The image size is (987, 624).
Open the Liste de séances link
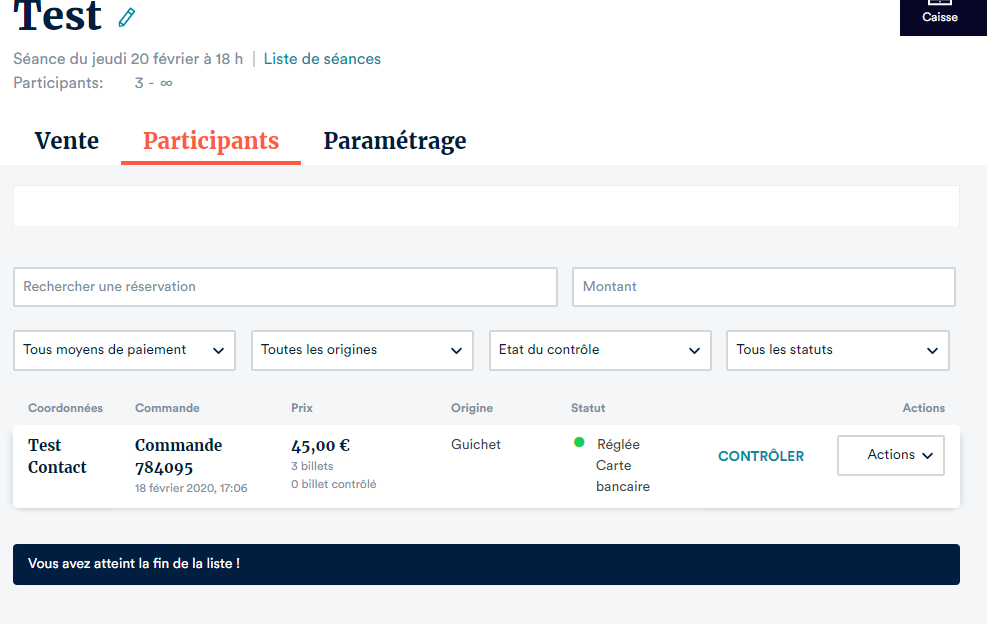[322, 59]
